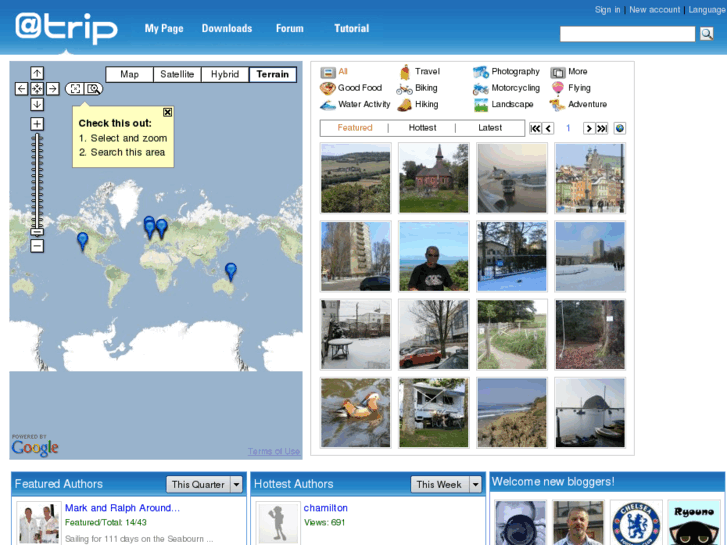
Task: Activate the select and zoom tool
Action: pos(76,89)
